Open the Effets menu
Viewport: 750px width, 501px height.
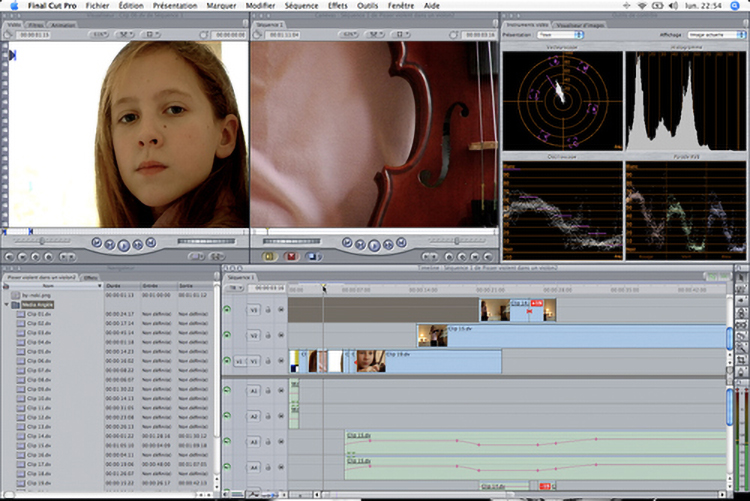point(338,6)
